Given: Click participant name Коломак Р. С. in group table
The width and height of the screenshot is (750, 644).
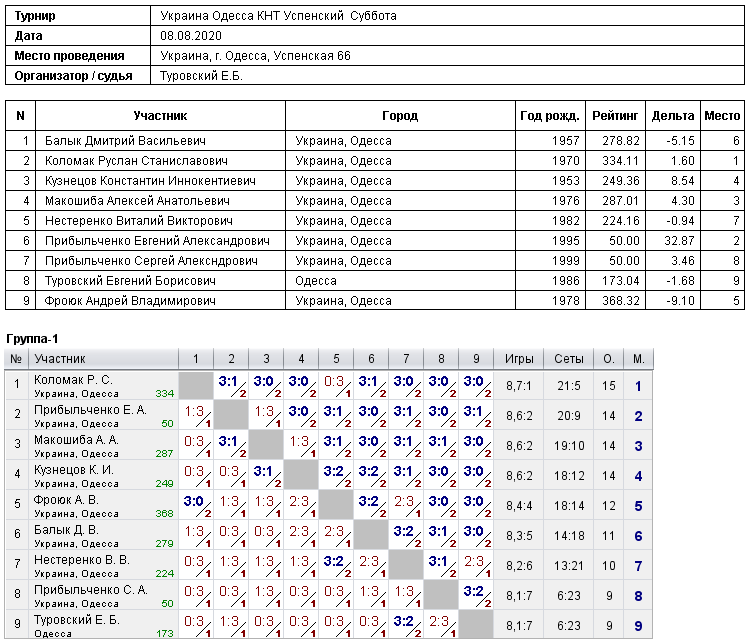Looking at the screenshot, I should [73, 380].
